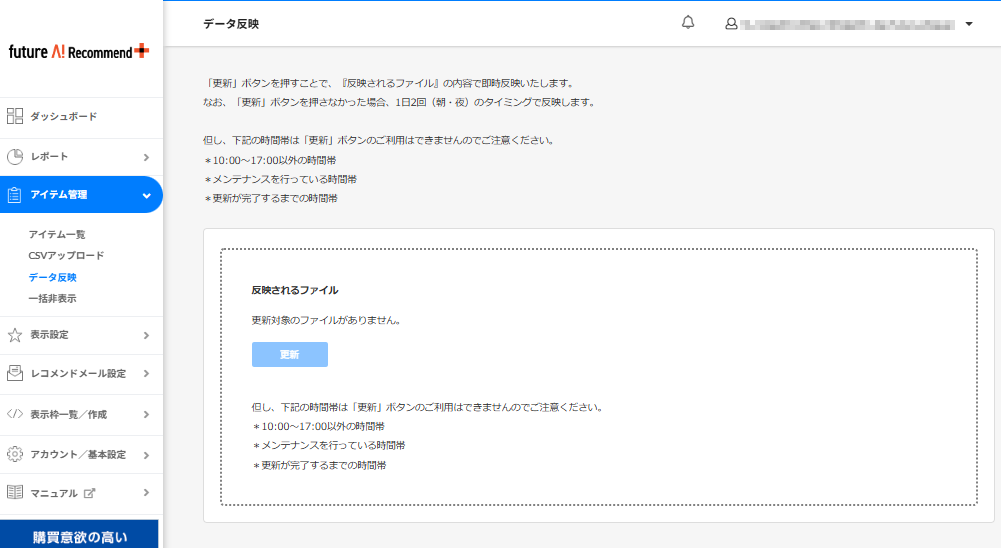Click the dashboard grid icon

[15, 116]
